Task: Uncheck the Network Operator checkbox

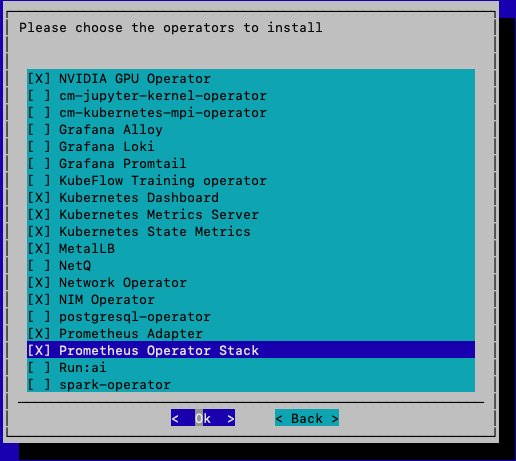Action: [39, 283]
